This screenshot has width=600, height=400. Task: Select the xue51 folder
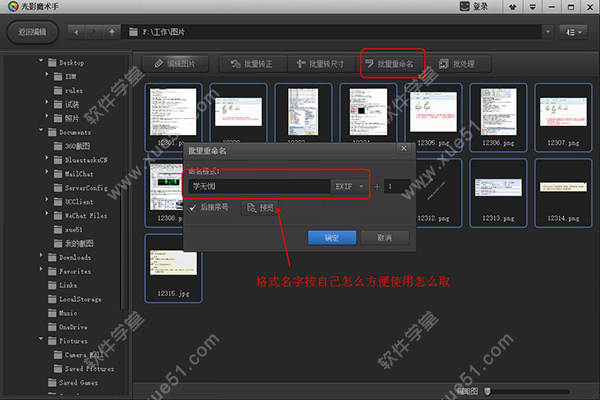click(68, 230)
